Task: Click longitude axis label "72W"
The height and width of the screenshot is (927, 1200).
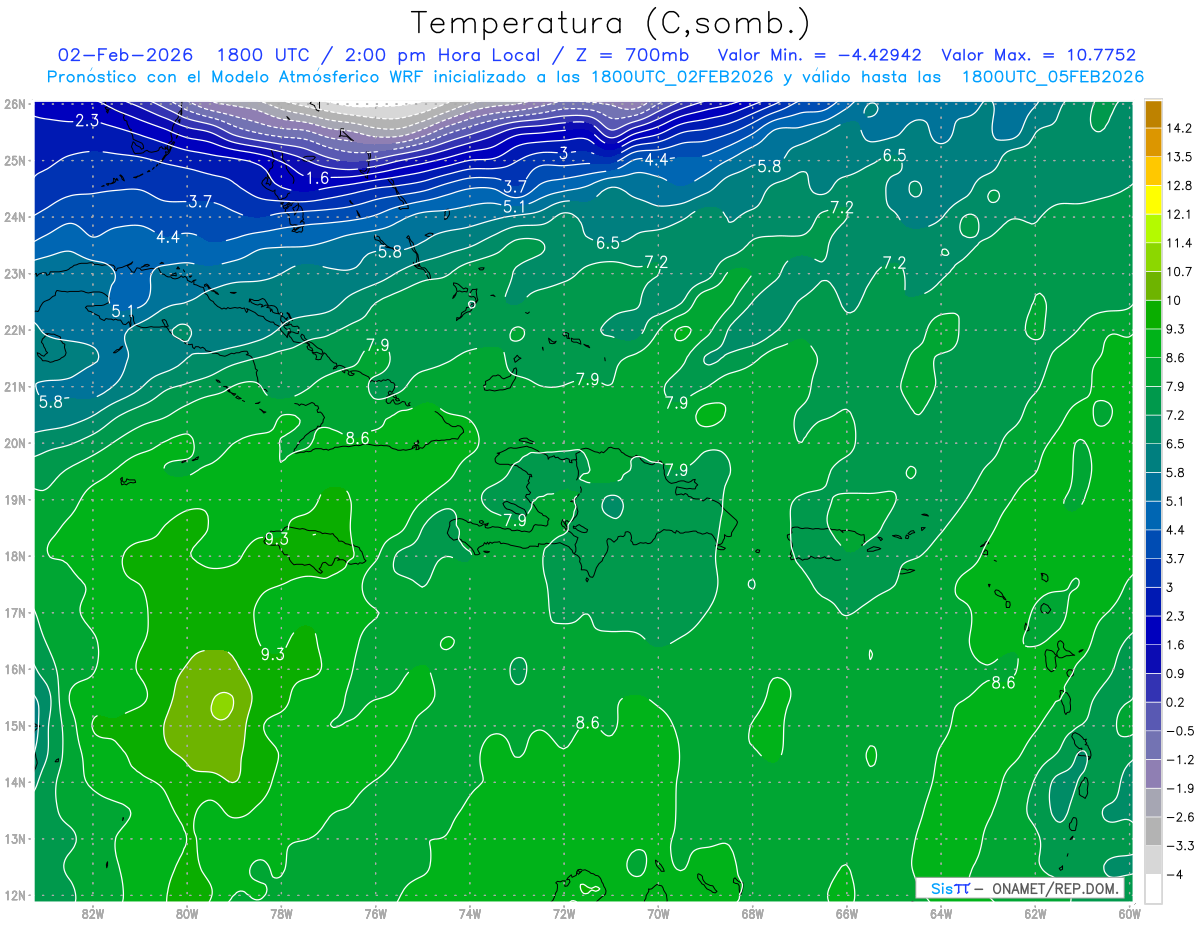Action: pos(564,913)
